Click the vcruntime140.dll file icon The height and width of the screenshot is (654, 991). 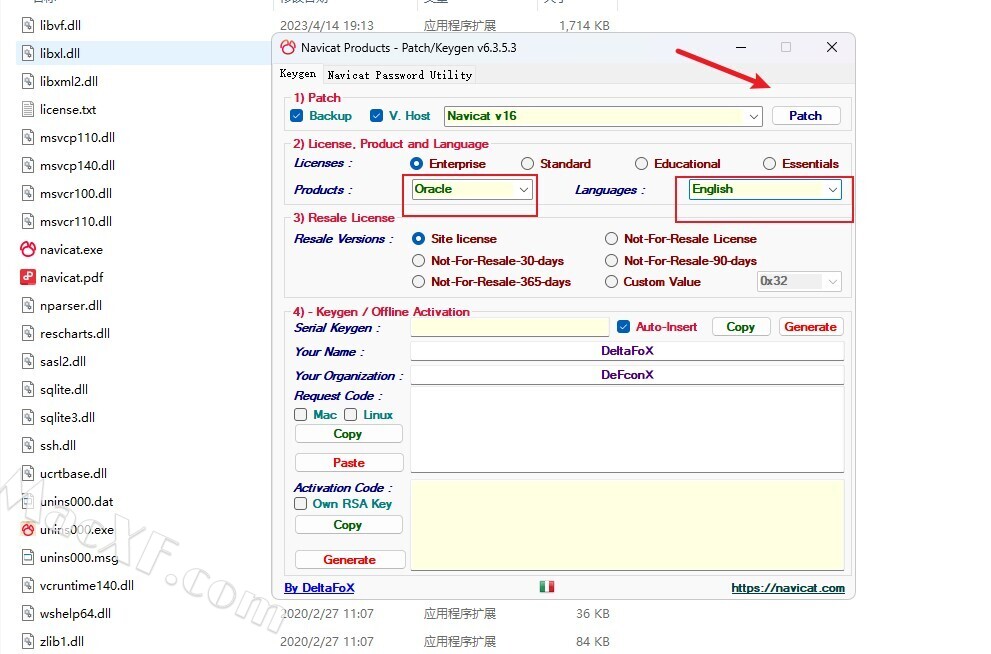(x=28, y=585)
